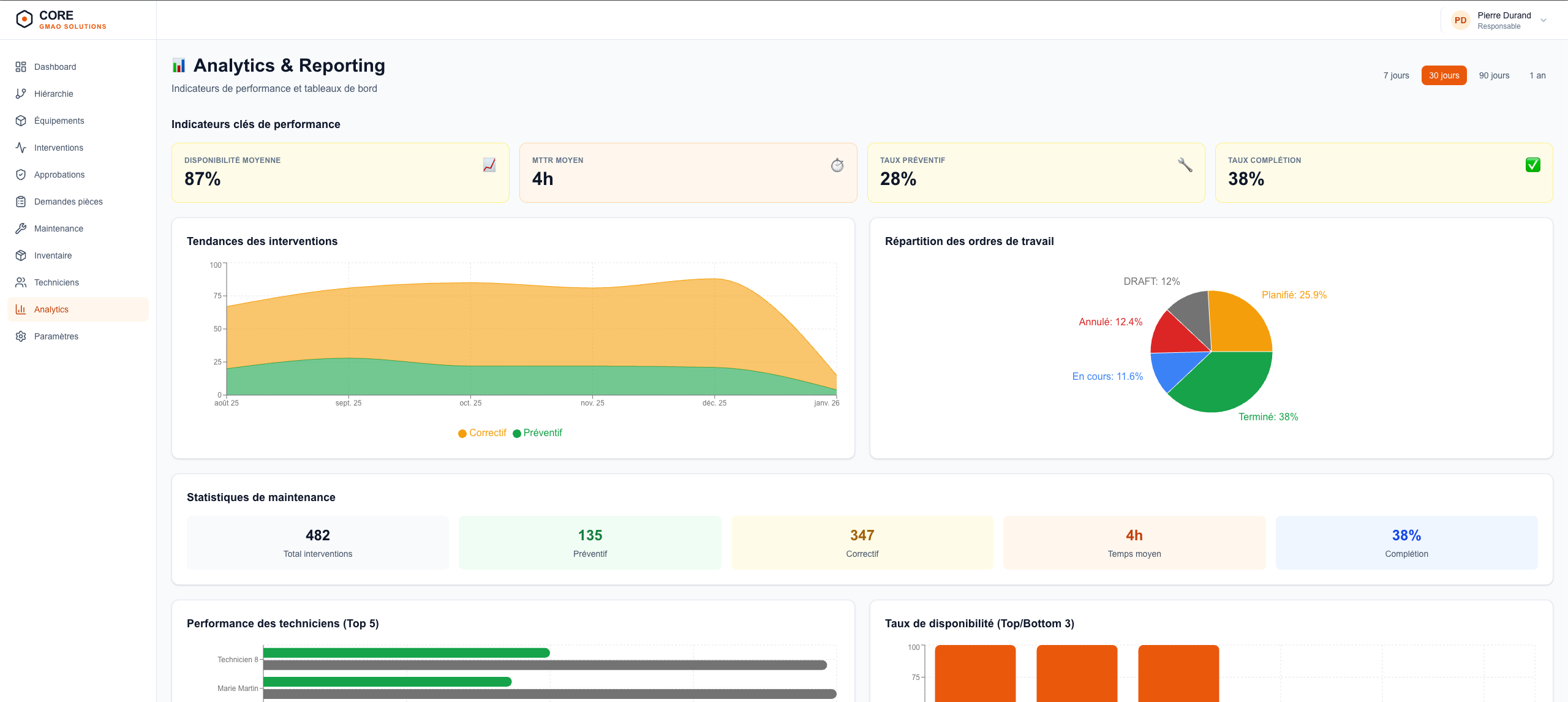
Task: Expand the Pierre Durand user menu chevron
Action: [x=1543, y=20]
